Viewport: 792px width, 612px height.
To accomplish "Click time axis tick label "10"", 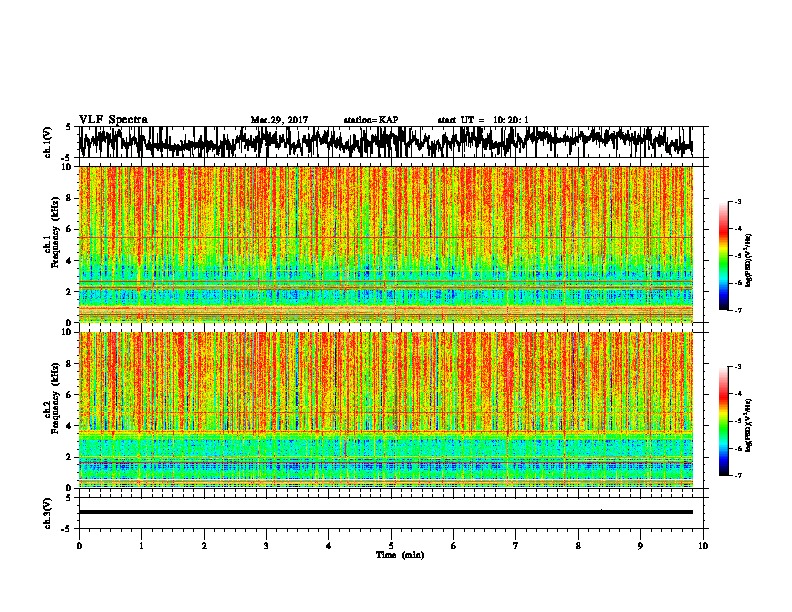I will click(x=703, y=546).
